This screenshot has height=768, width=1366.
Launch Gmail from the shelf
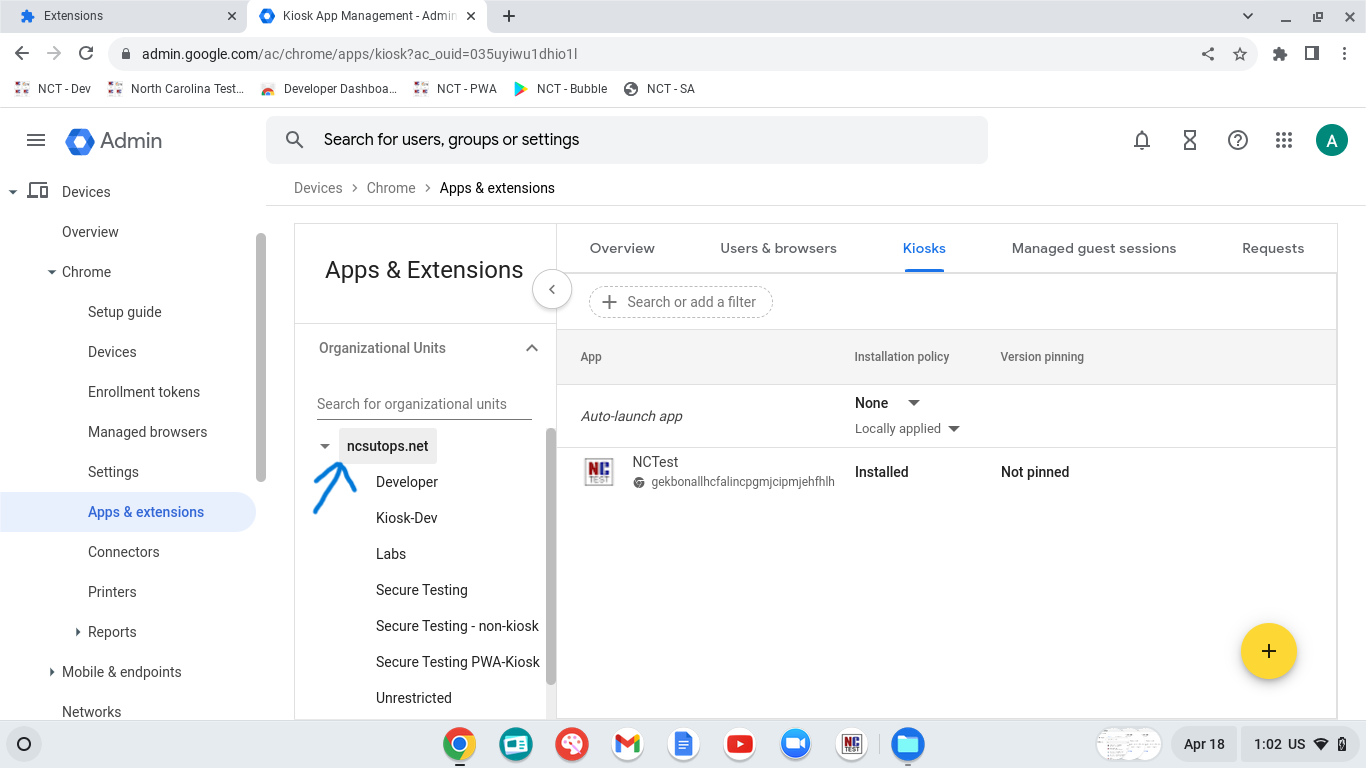[628, 744]
